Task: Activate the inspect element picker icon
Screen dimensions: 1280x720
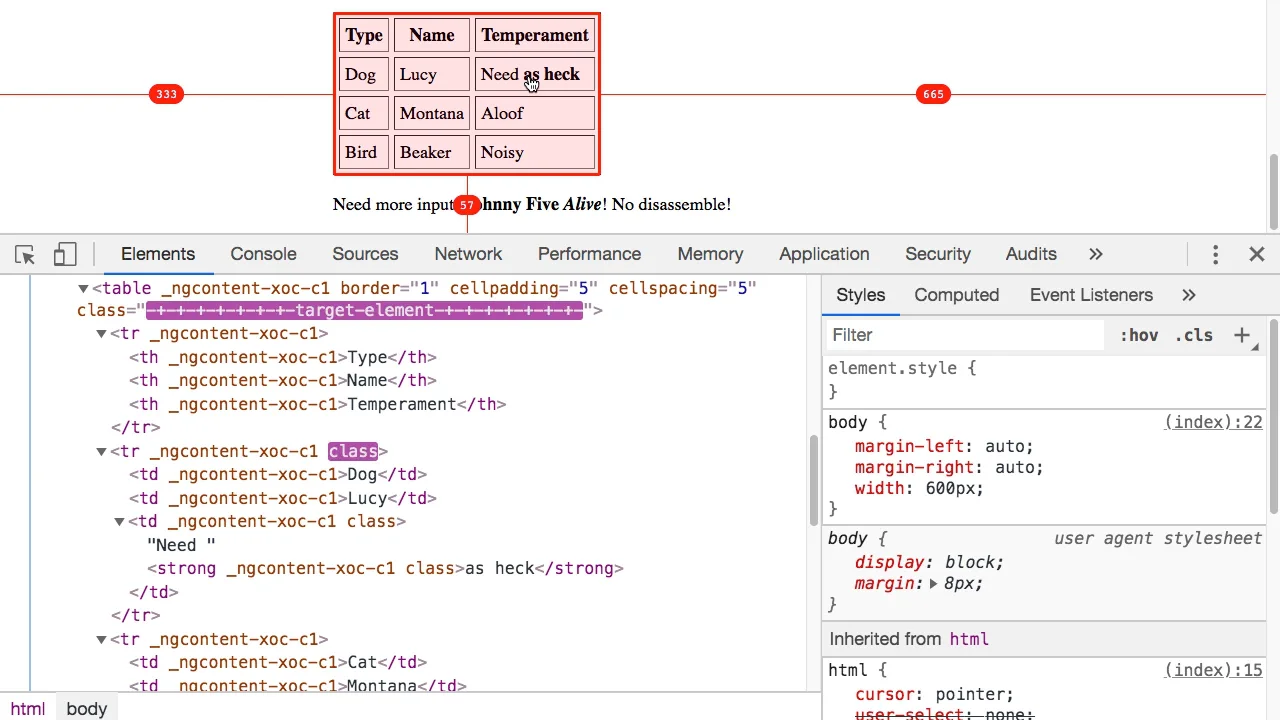Action: point(25,254)
